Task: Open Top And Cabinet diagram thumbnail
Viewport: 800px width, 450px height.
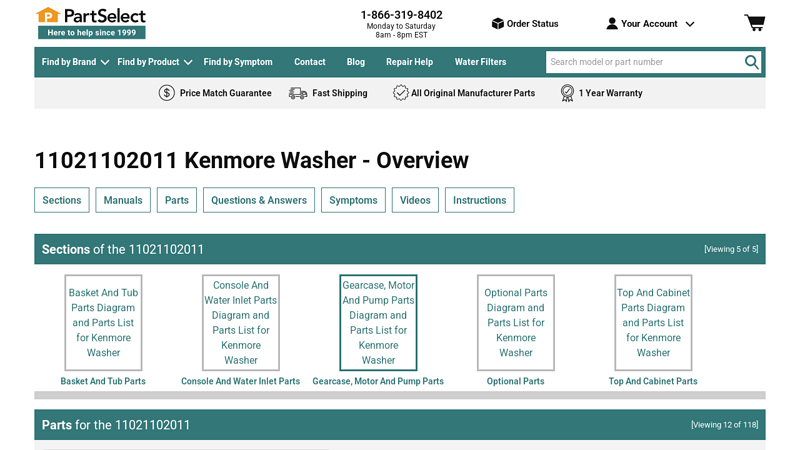Action: coord(653,322)
